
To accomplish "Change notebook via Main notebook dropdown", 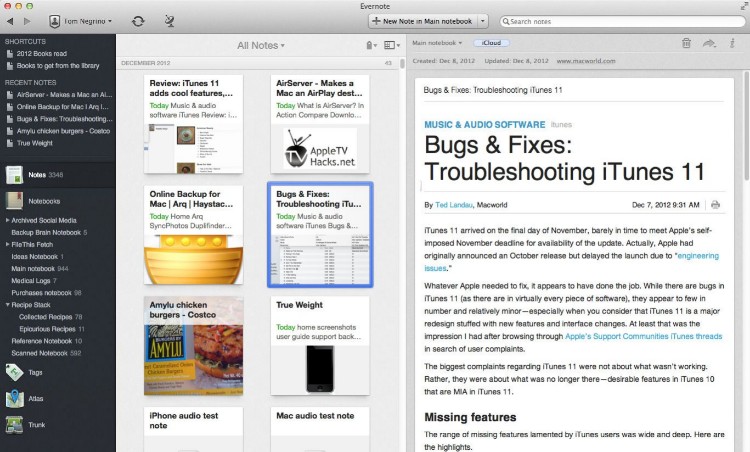I will pos(437,43).
